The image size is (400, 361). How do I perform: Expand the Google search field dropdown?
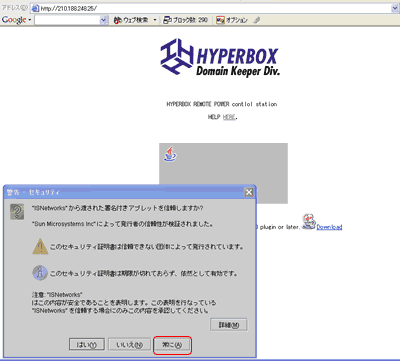pyautogui.click(x=104, y=20)
